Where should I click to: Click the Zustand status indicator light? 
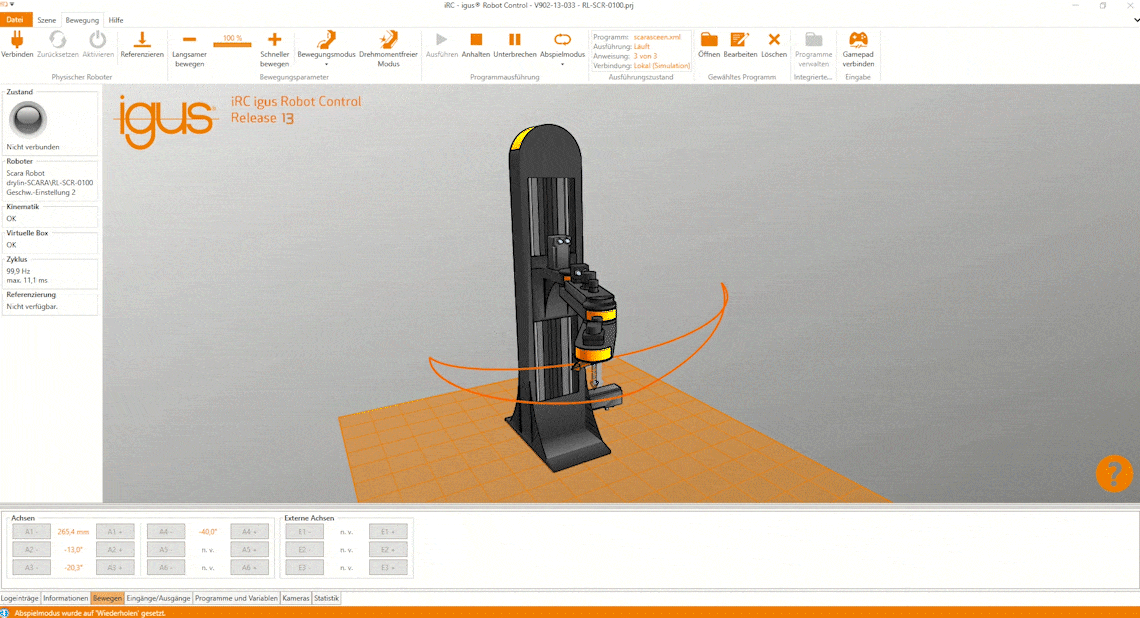(x=28, y=119)
